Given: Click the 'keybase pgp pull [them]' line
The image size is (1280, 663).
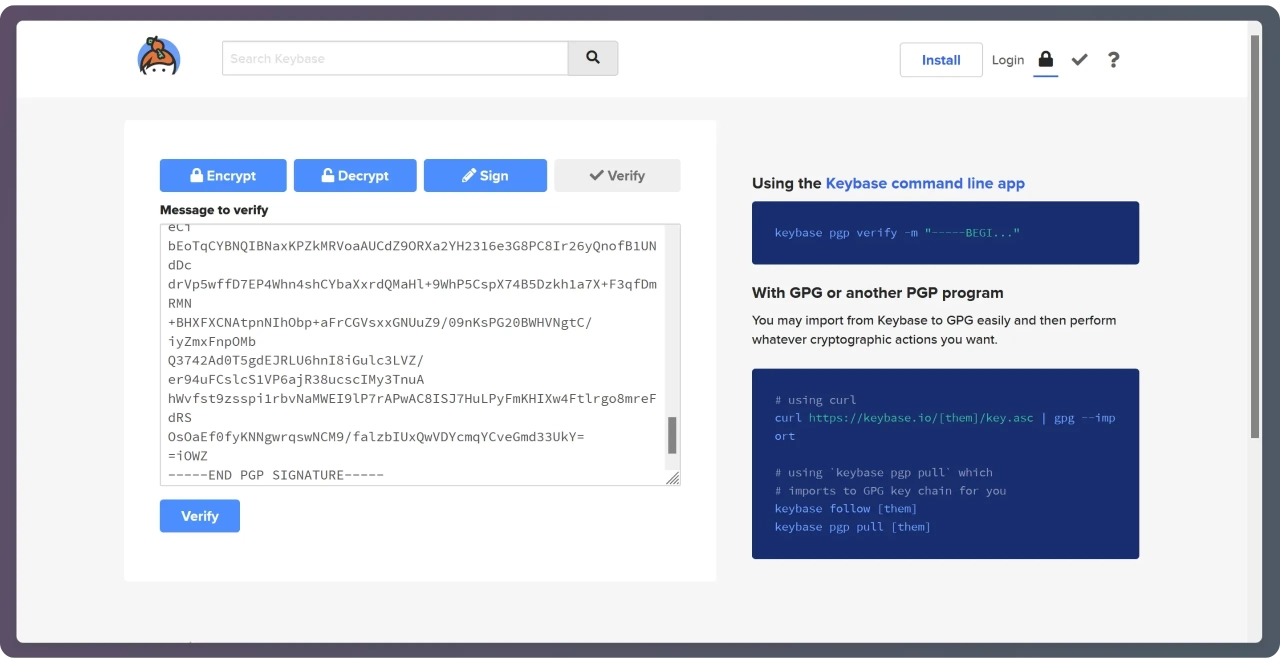Looking at the screenshot, I should pos(853,526).
